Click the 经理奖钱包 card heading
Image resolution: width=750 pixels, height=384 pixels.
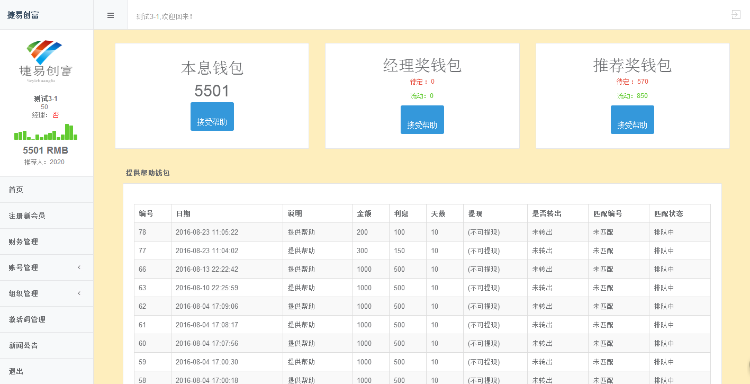[x=422, y=65]
